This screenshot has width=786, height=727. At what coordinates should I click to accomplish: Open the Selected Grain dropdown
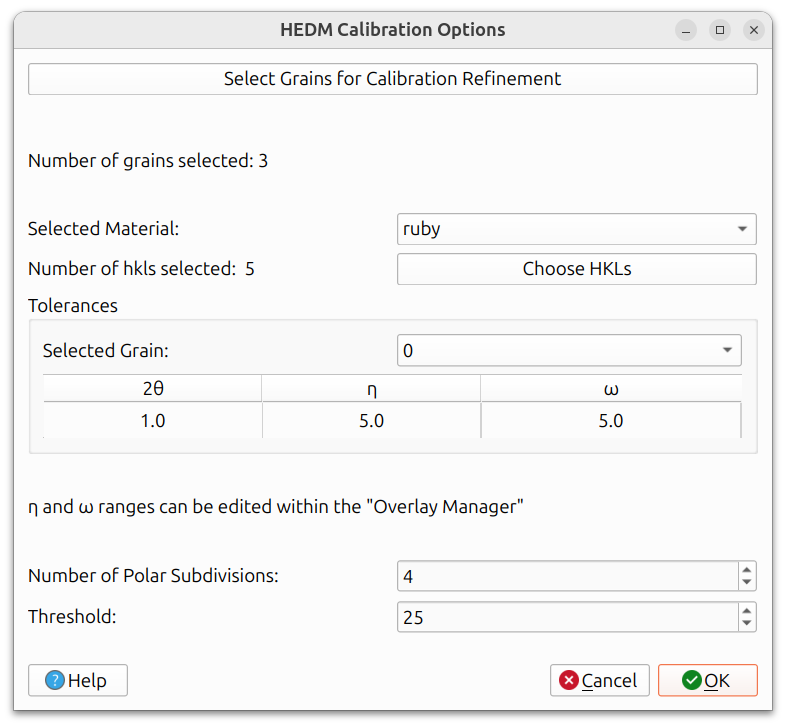tap(569, 350)
